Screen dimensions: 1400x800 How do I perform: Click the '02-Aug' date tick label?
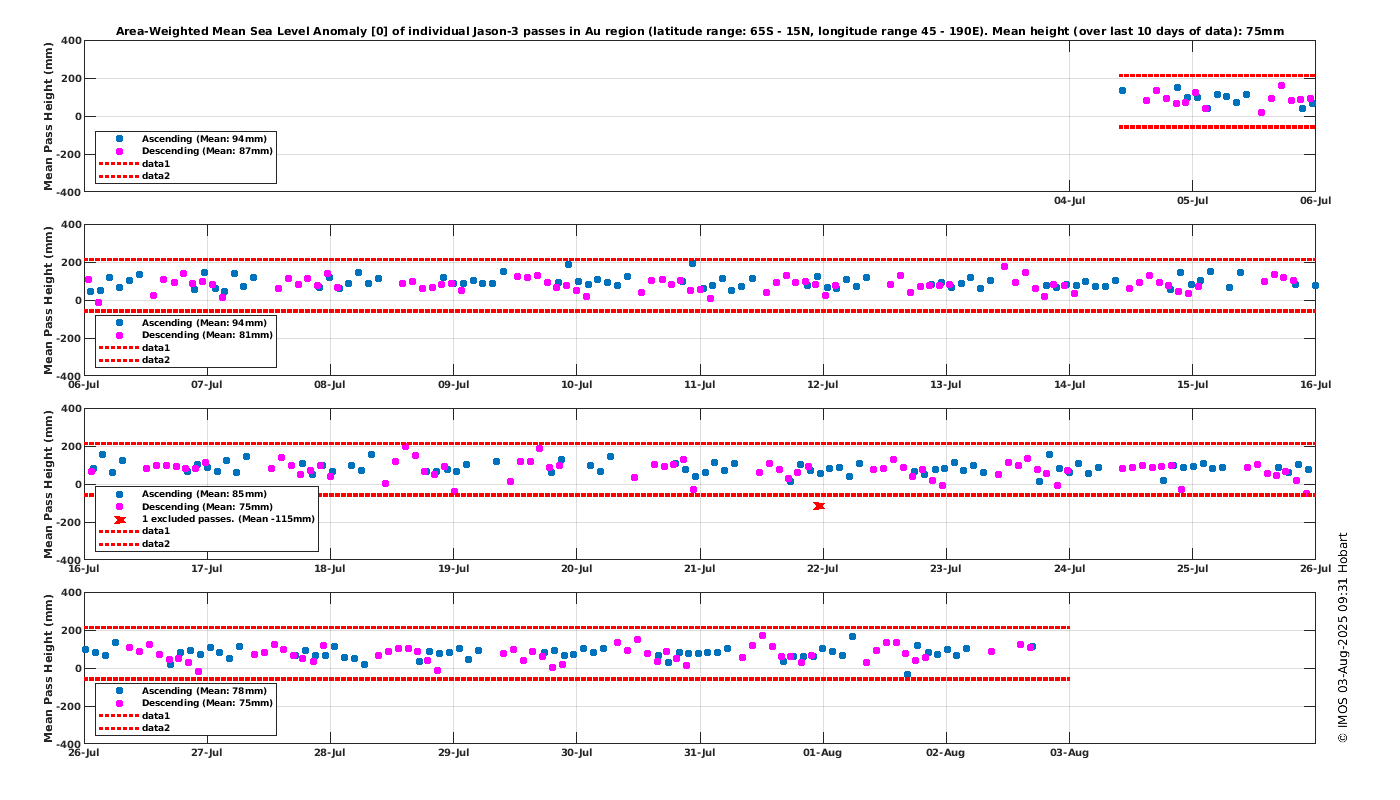[x=947, y=753]
